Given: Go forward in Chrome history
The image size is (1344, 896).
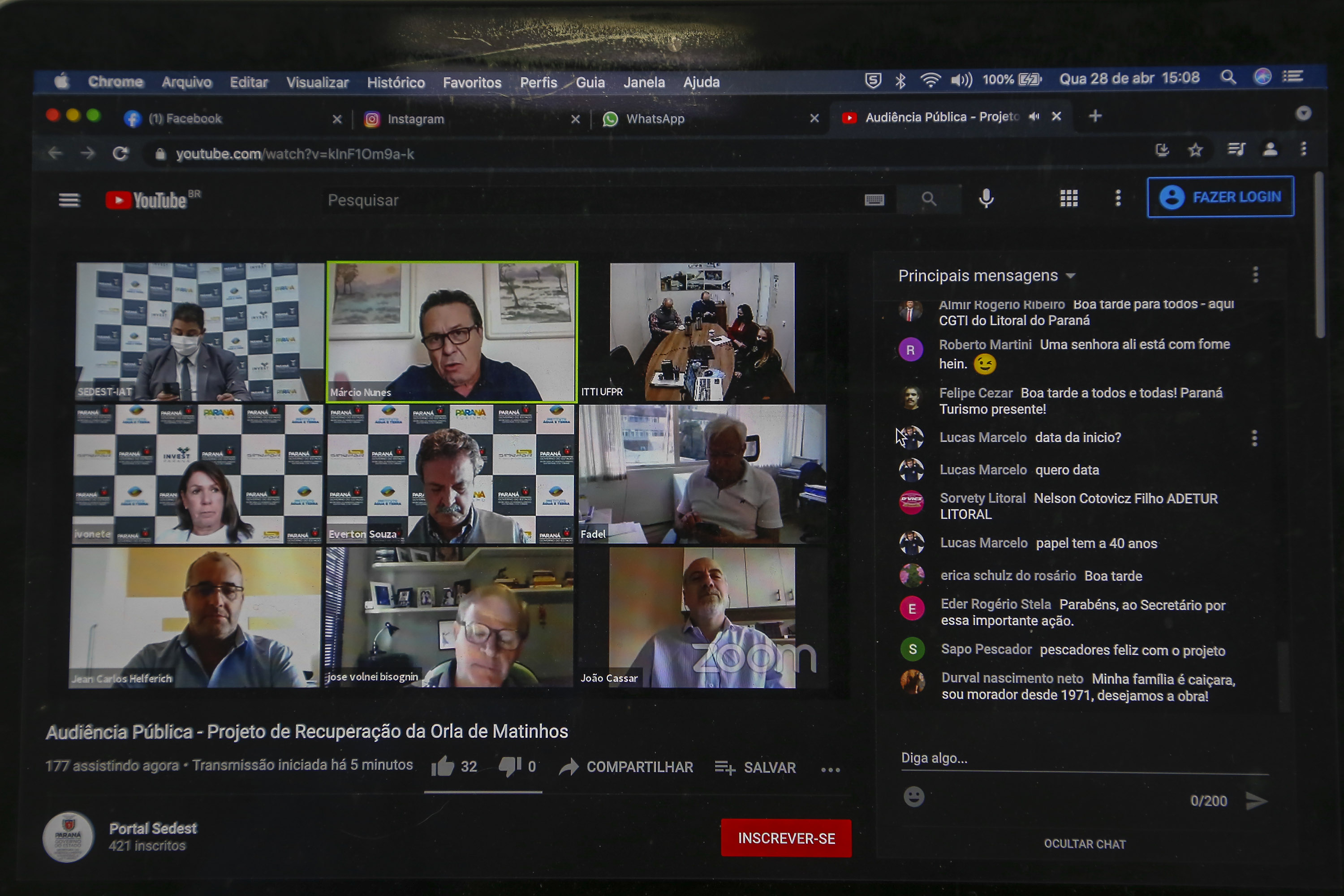Looking at the screenshot, I should [87, 153].
